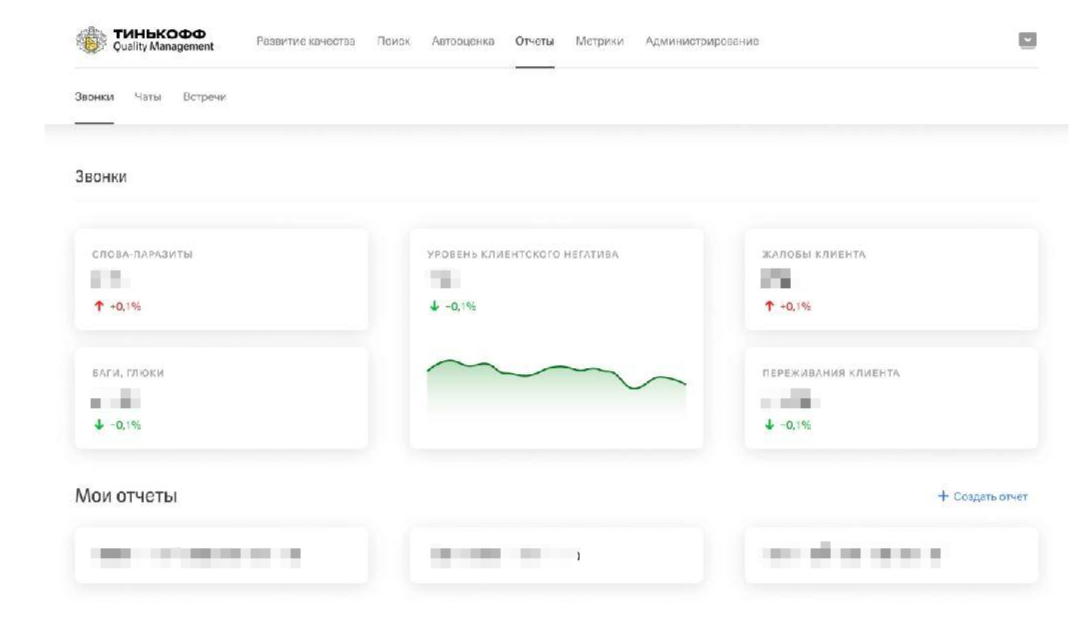Click the Создать отчет link

990,497
